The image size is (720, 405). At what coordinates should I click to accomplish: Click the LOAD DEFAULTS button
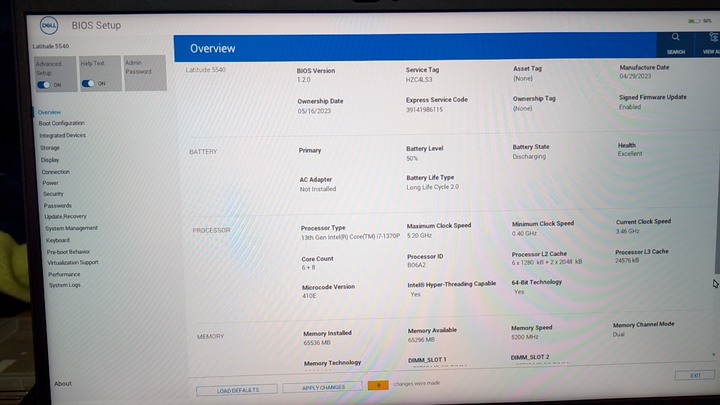[237, 390]
